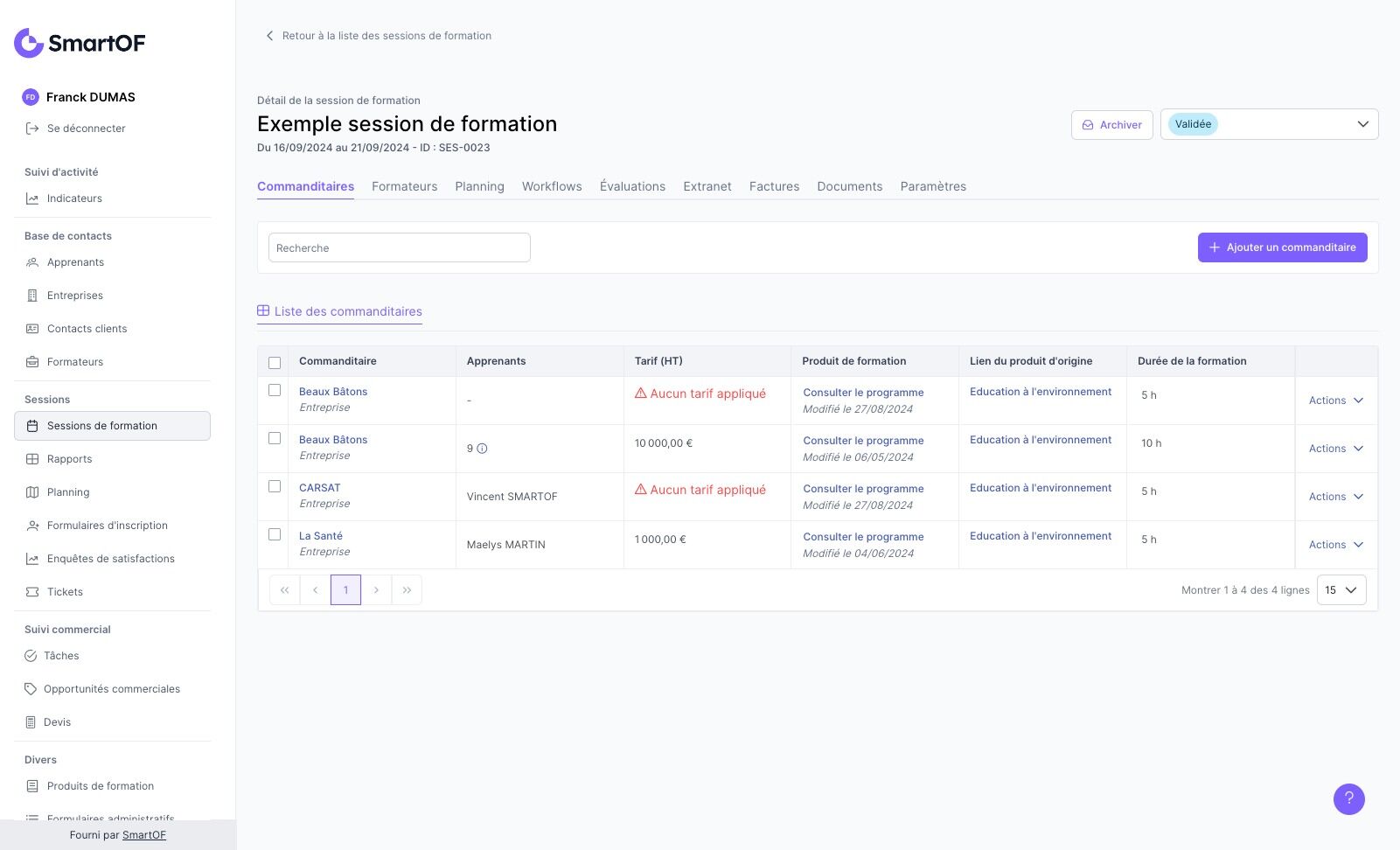Click the Recherche search field
This screenshot has width=1400, height=850.
pyautogui.click(x=399, y=248)
